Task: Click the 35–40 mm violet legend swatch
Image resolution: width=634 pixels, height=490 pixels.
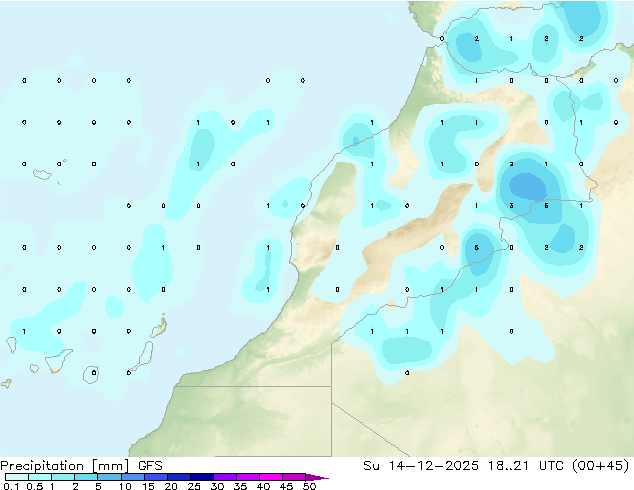Action: [x=248, y=477]
